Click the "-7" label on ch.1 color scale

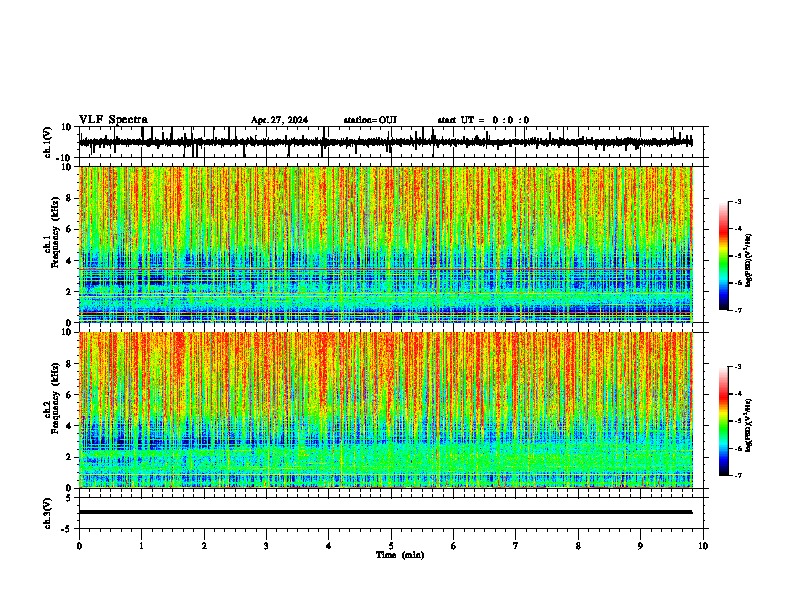click(x=738, y=310)
